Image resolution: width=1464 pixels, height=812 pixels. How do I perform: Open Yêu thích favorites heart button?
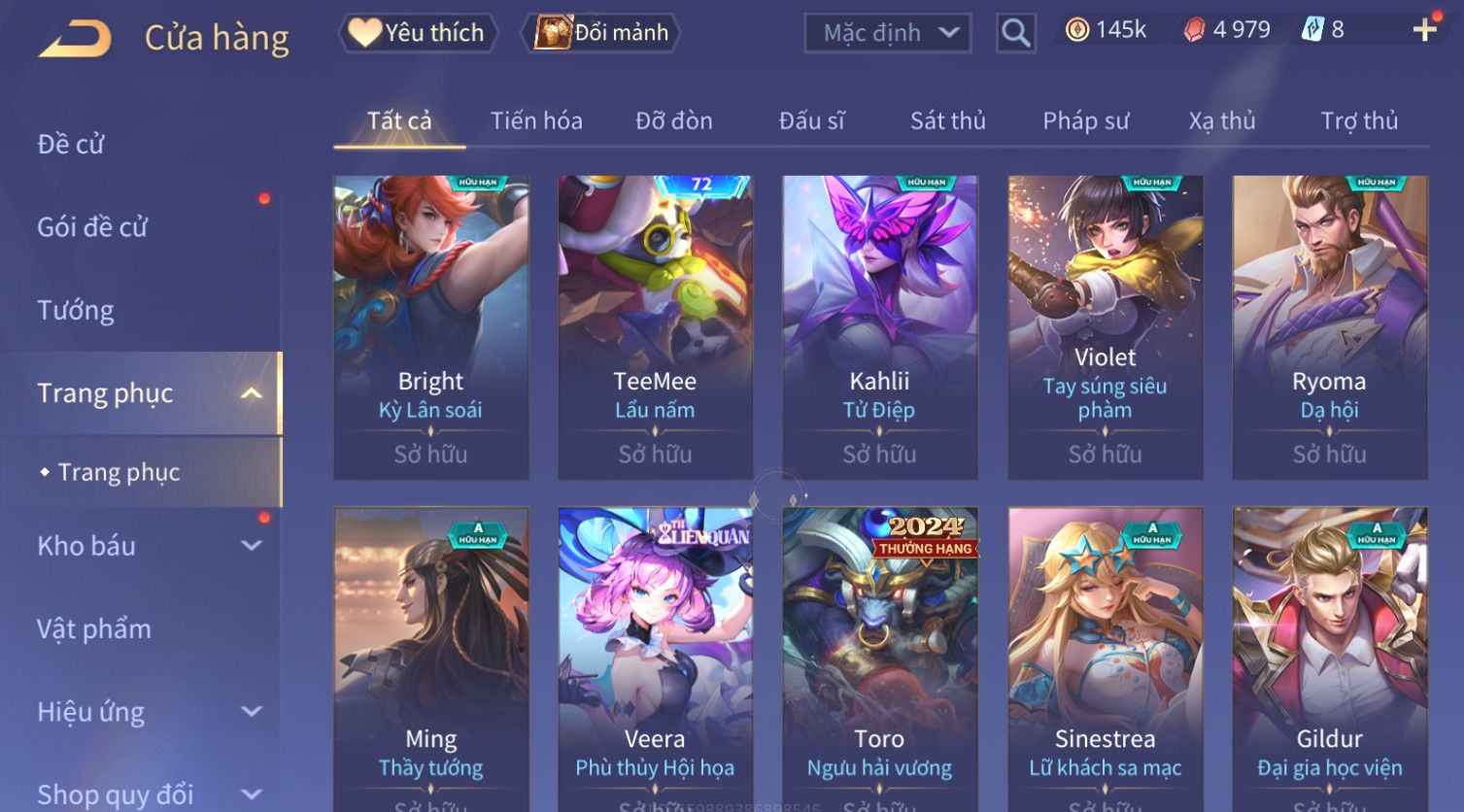[x=418, y=33]
